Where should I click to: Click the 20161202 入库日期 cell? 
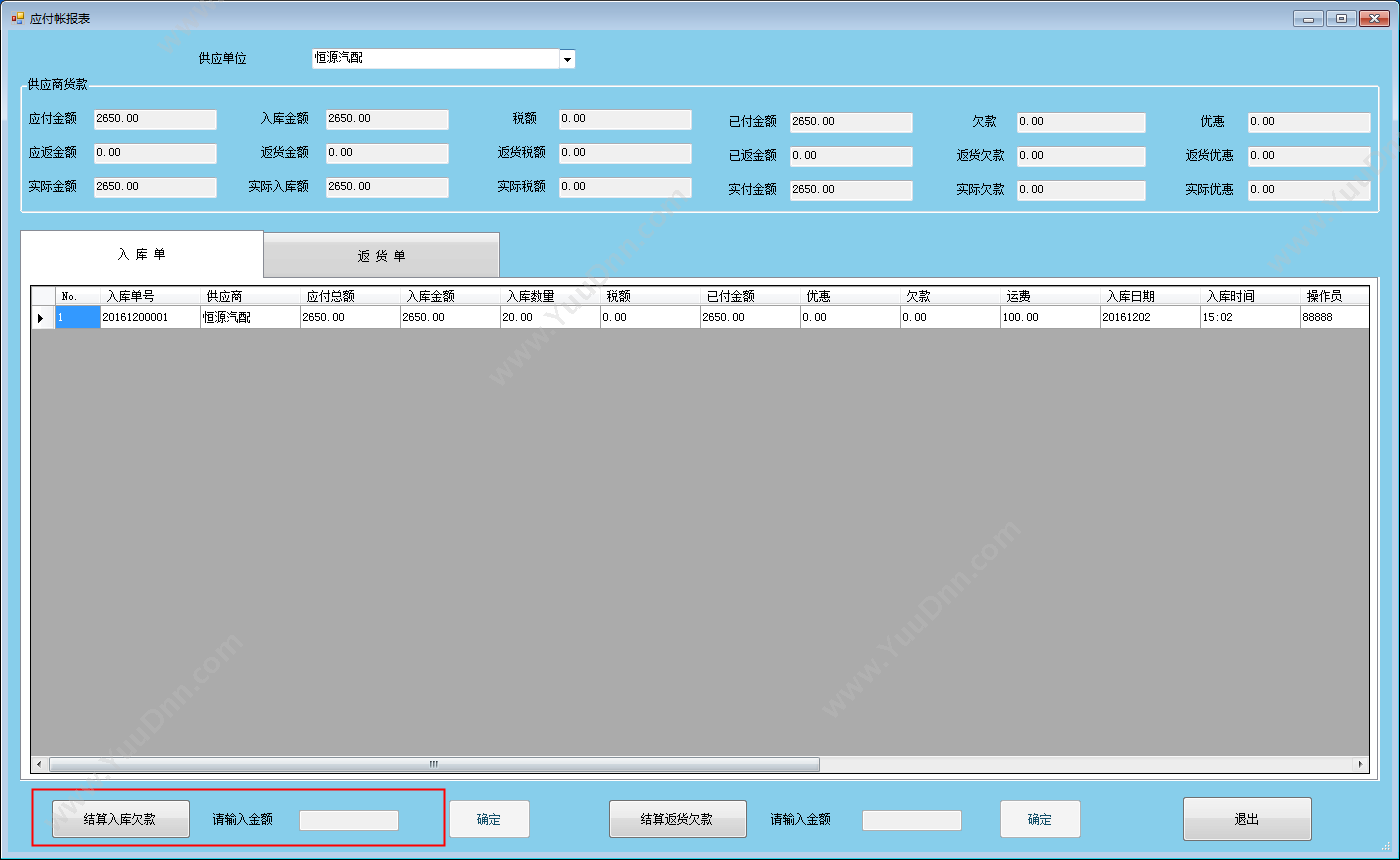pos(1150,318)
